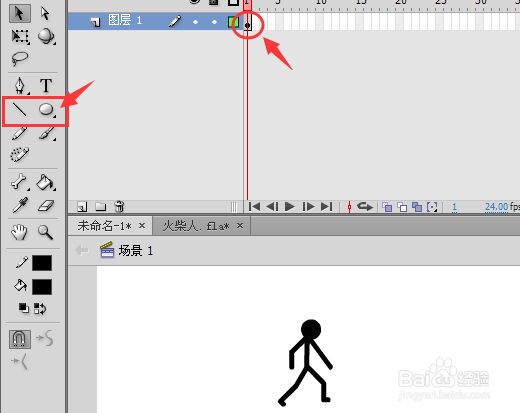Select the keyframe on frame 1
Screen dimensions: 520x413
[x=247, y=25]
